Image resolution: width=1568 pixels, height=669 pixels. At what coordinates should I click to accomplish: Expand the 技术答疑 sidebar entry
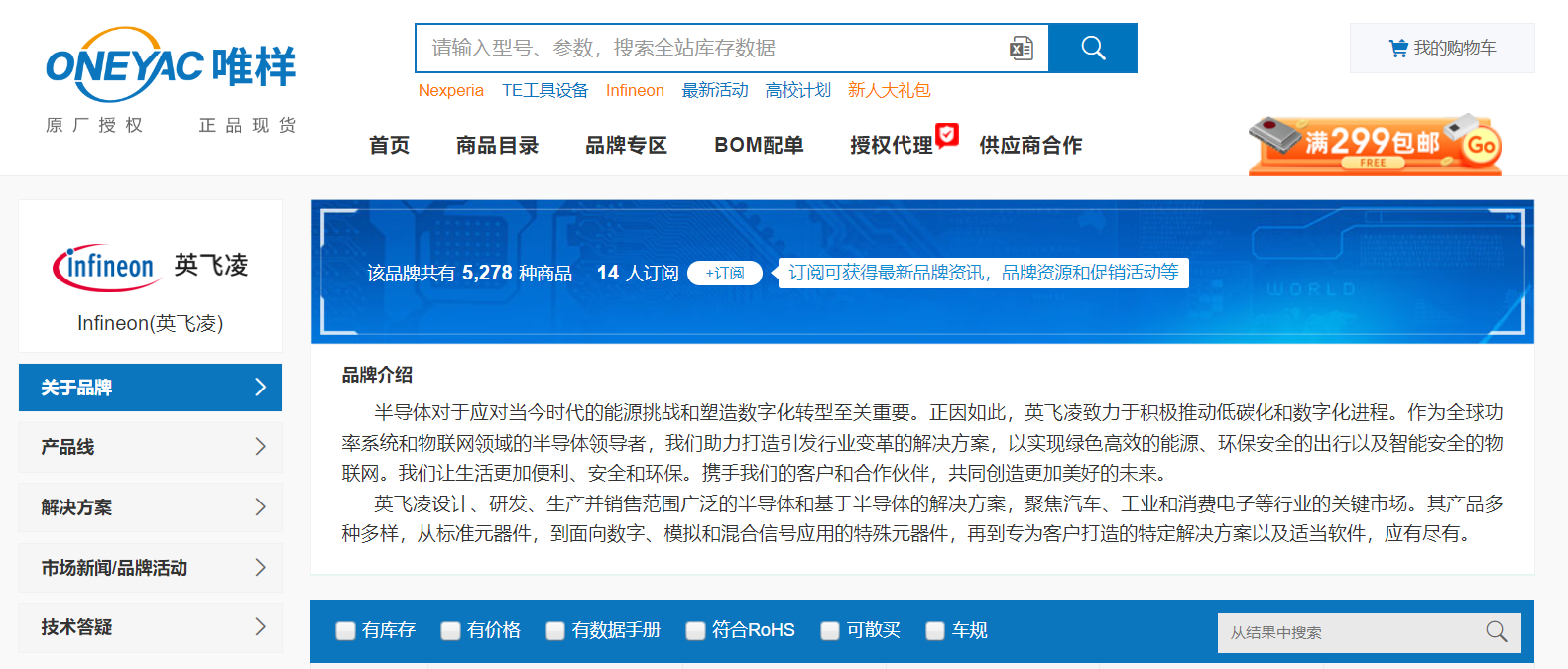(x=150, y=627)
